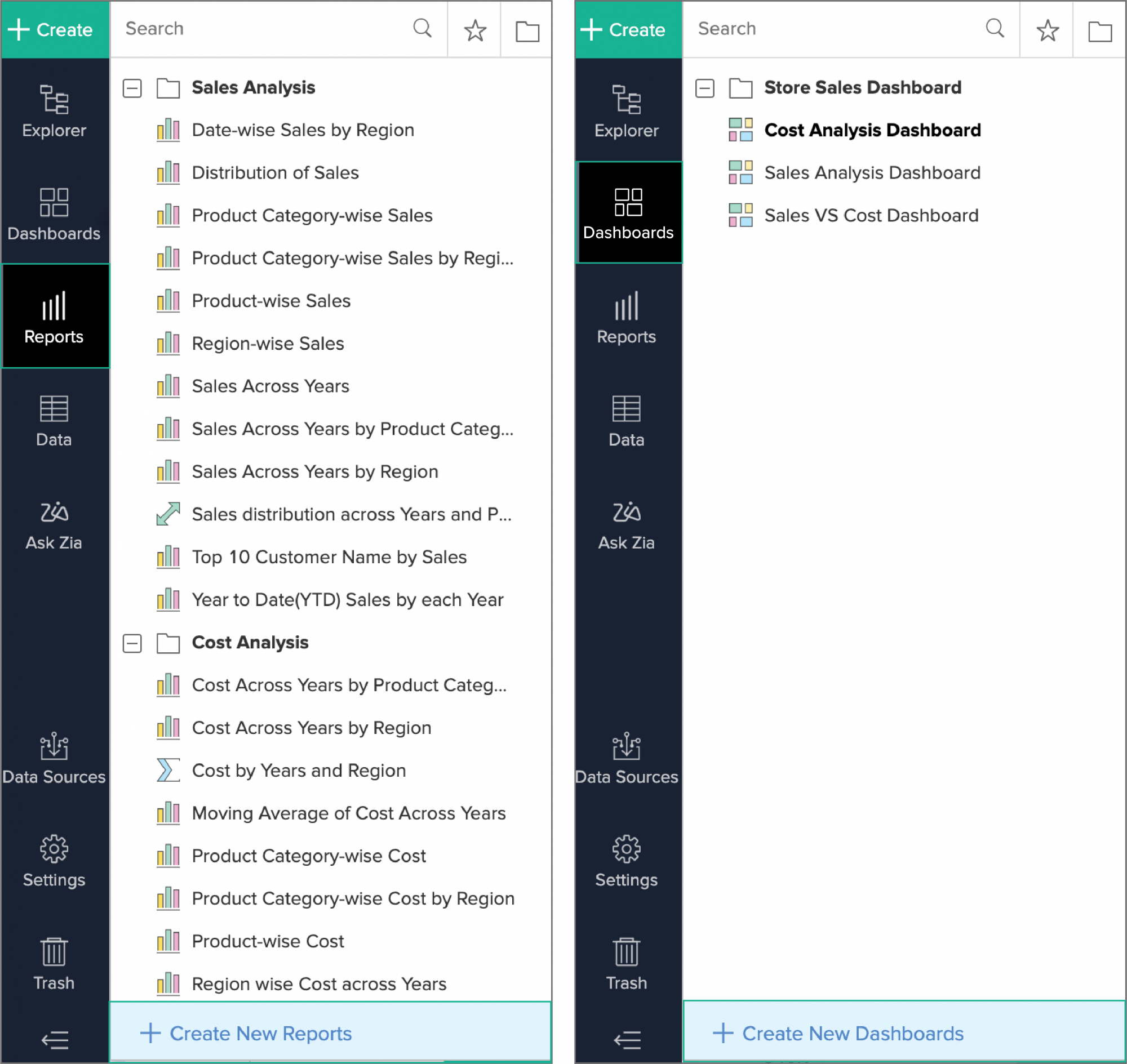Click inside the Search field
This screenshot has width=1127, height=1064.
[255, 29]
